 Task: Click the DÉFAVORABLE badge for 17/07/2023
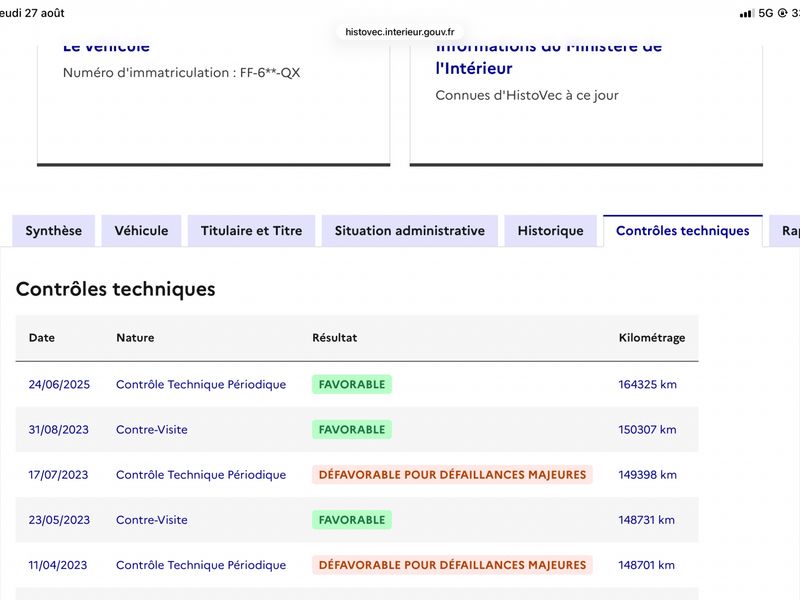(452, 474)
